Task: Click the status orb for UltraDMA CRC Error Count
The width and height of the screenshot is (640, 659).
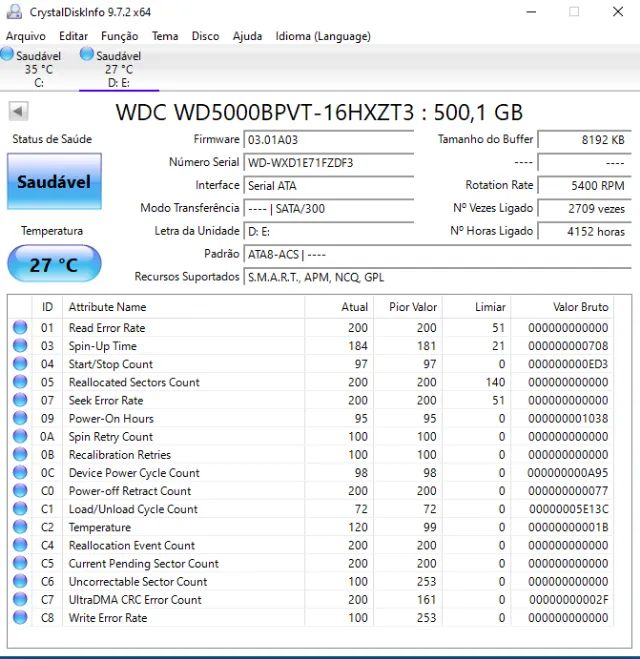Action: (x=20, y=599)
